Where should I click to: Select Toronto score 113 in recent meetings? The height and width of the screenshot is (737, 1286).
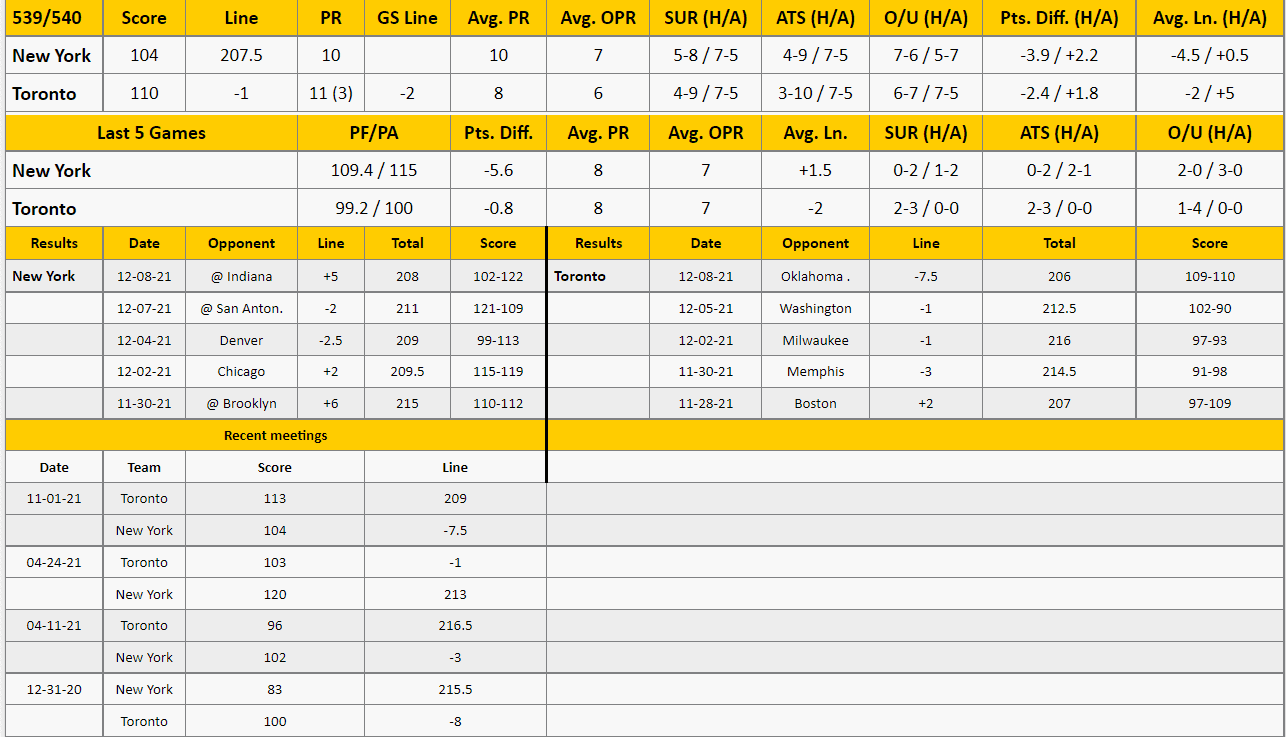click(275, 499)
